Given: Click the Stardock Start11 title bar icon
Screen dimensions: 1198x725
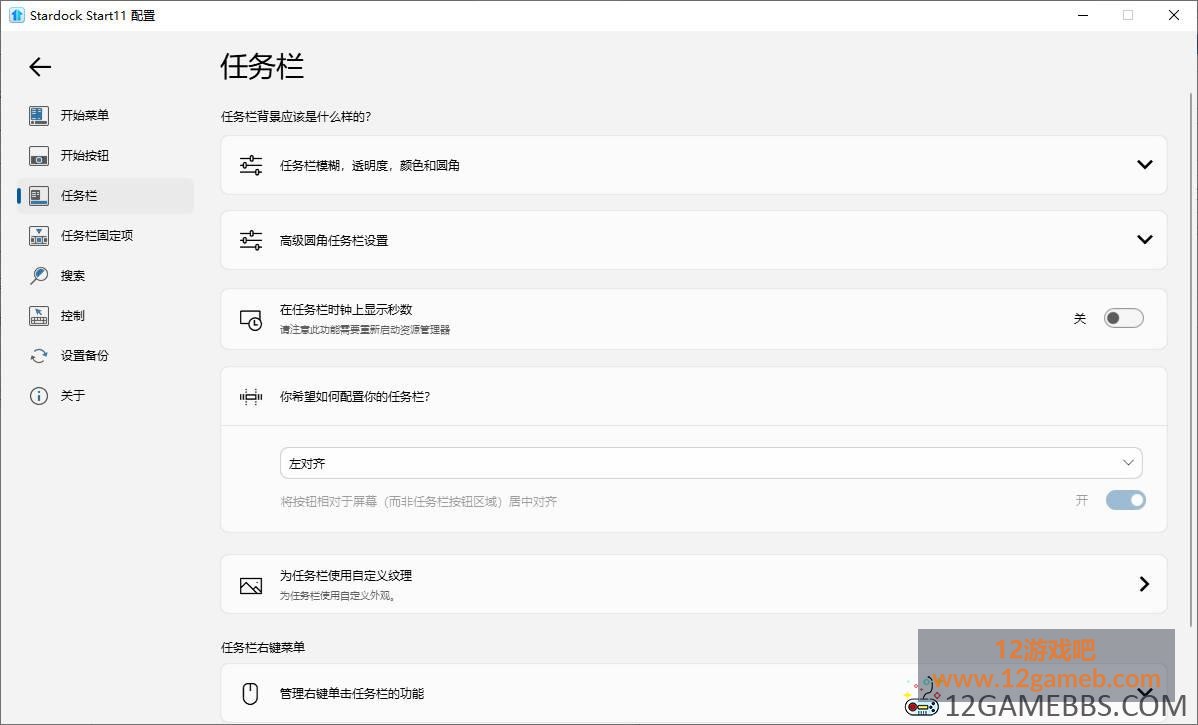Looking at the screenshot, I should [x=17, y=15].
